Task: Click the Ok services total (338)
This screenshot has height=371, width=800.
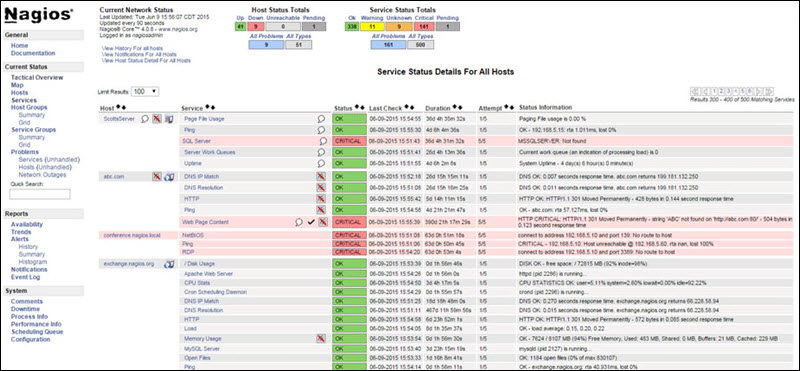Action: pyautogui.click(x=351, y=27)
